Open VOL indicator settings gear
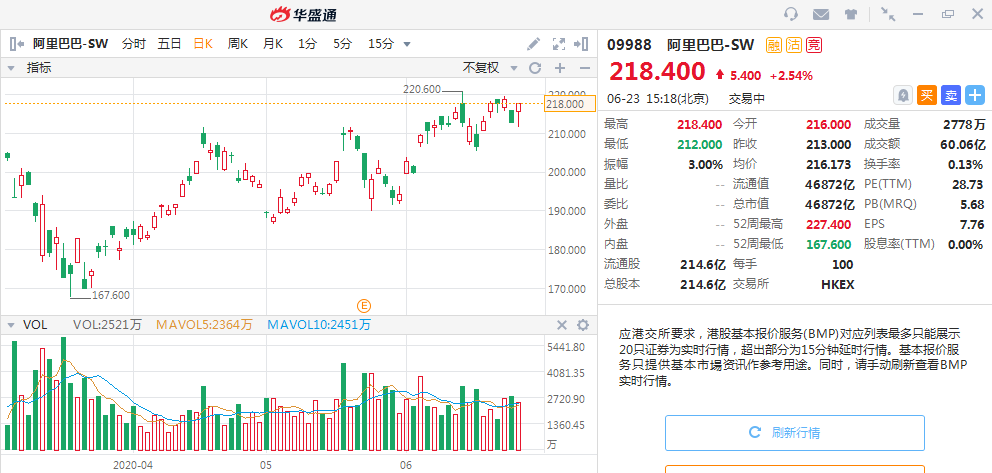 [583, 325]
